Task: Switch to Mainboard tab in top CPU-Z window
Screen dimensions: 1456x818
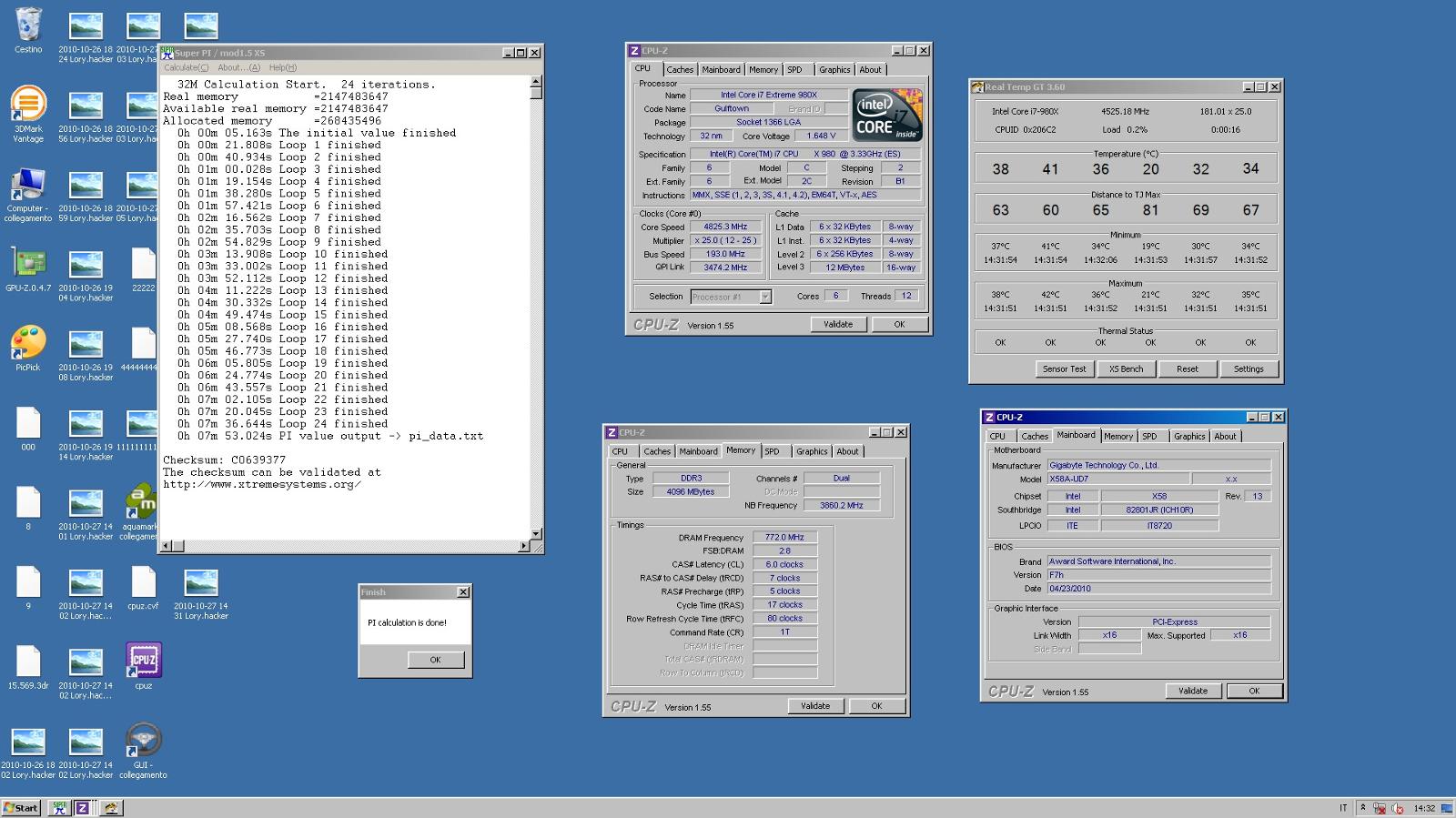Action: 721,70
